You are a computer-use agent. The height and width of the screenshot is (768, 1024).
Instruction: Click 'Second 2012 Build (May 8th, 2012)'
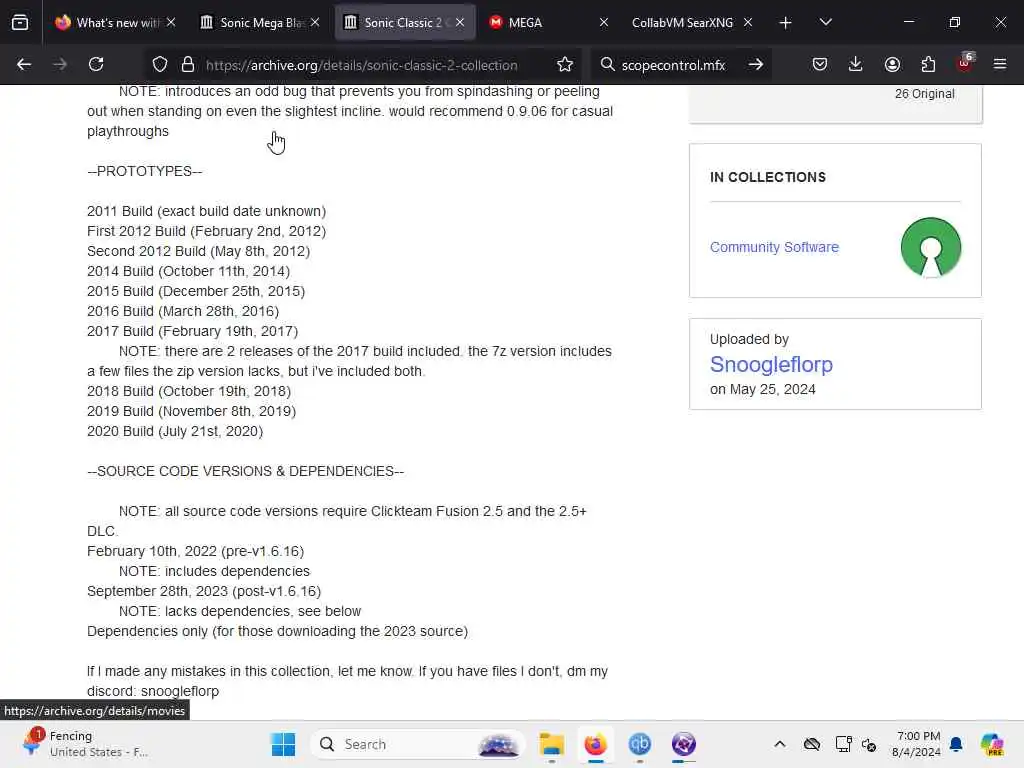point(199,251)
